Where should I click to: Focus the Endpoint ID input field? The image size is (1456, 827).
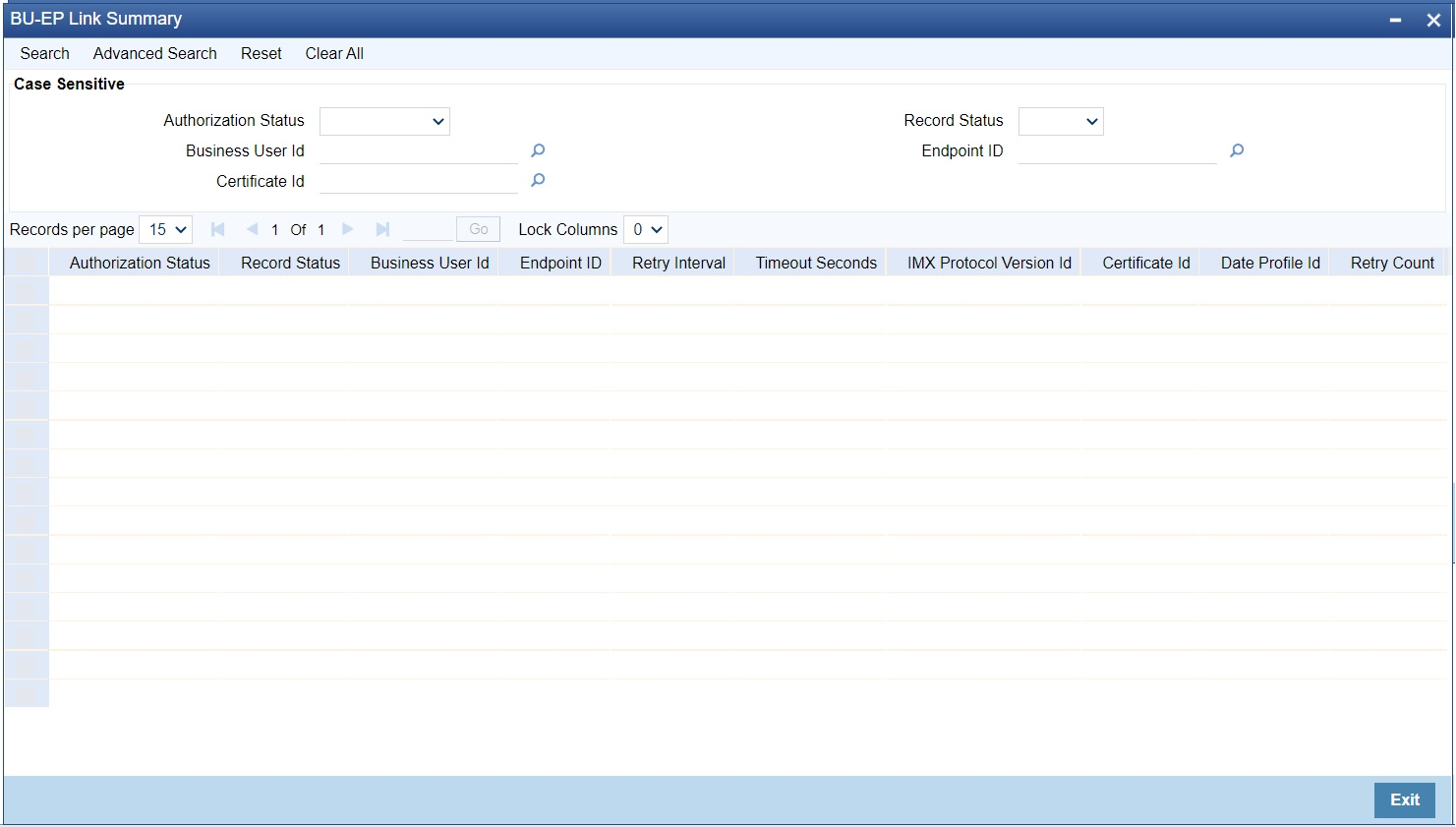pos(1118,150)
